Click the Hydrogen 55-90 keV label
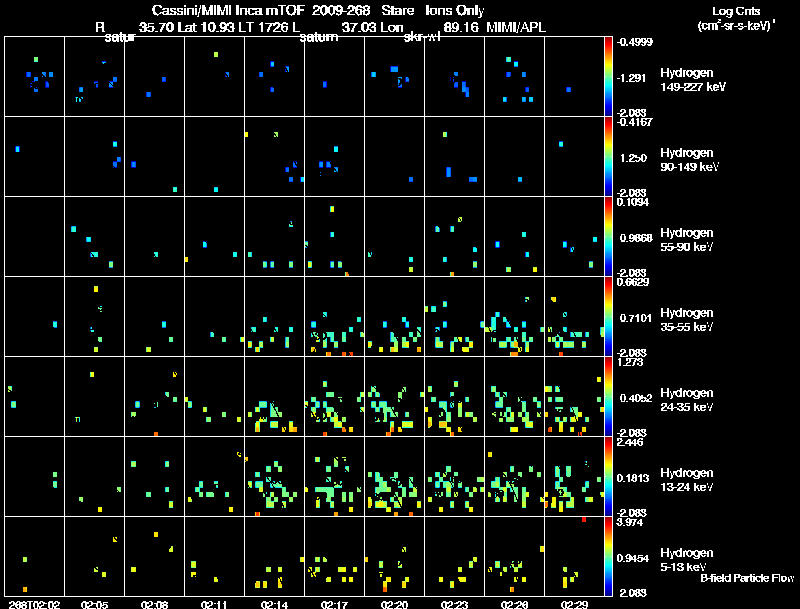This screenshot has width=800, height=609. [687, 240]
